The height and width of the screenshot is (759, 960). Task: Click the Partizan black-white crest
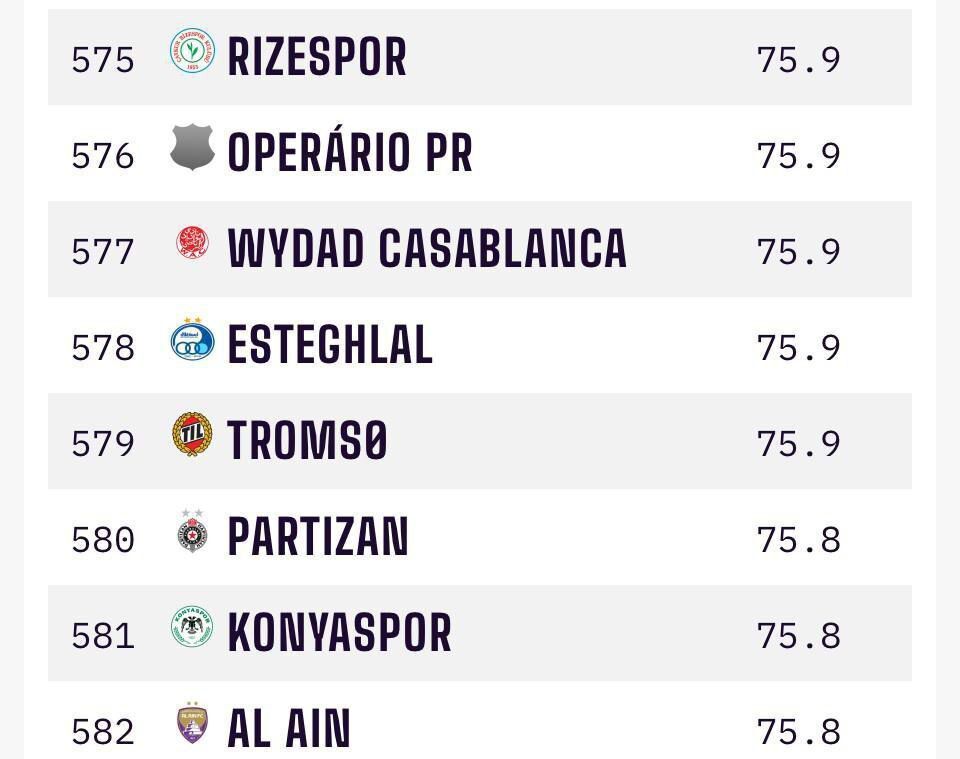(192, 532)
